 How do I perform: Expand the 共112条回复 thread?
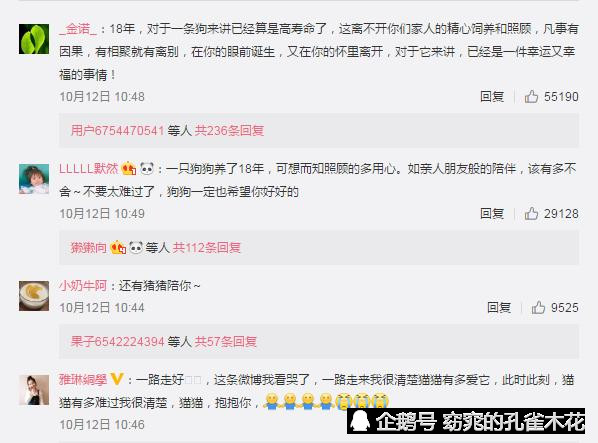pos(207,247)
